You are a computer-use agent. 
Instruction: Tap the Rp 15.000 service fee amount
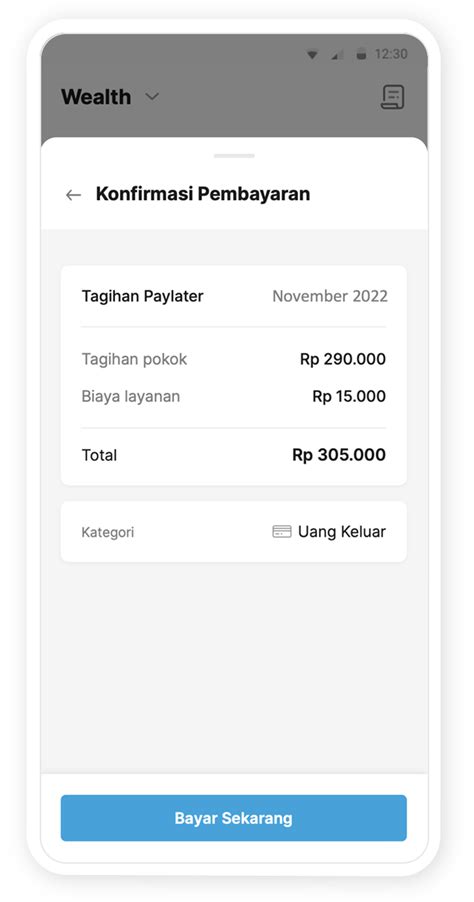349,396
